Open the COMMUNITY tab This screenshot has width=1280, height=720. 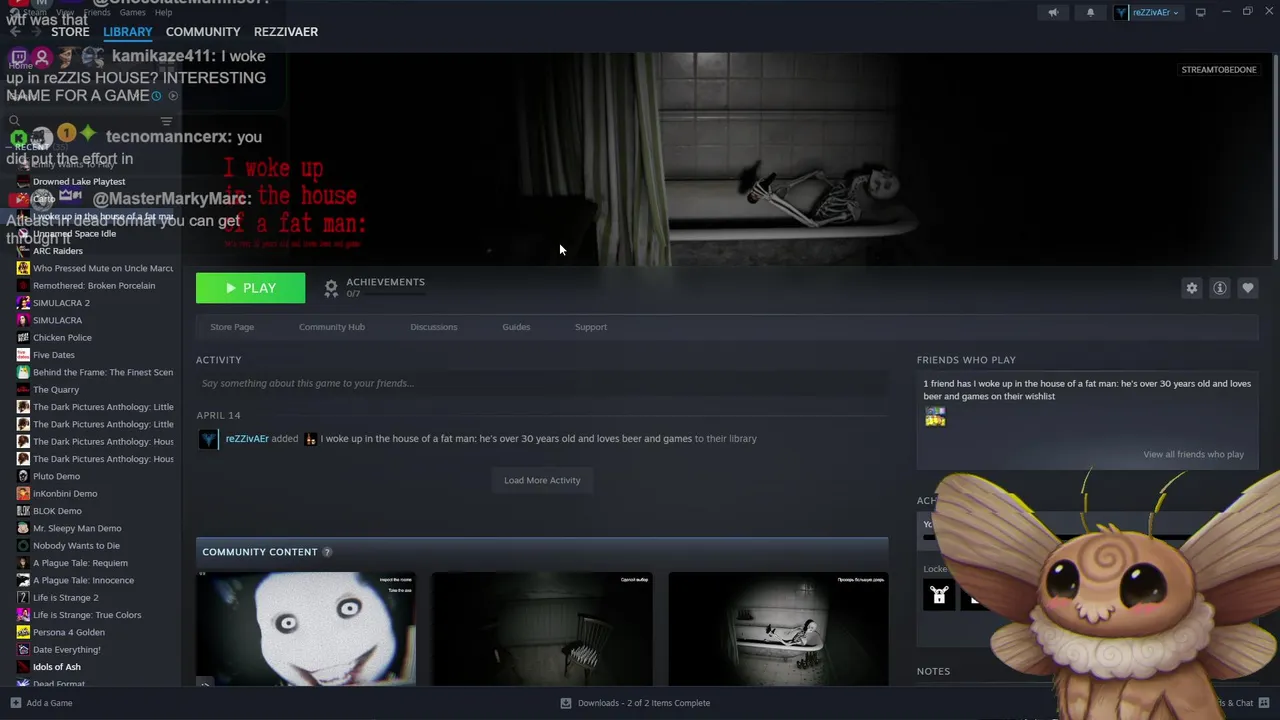click(x=203, y=32)
